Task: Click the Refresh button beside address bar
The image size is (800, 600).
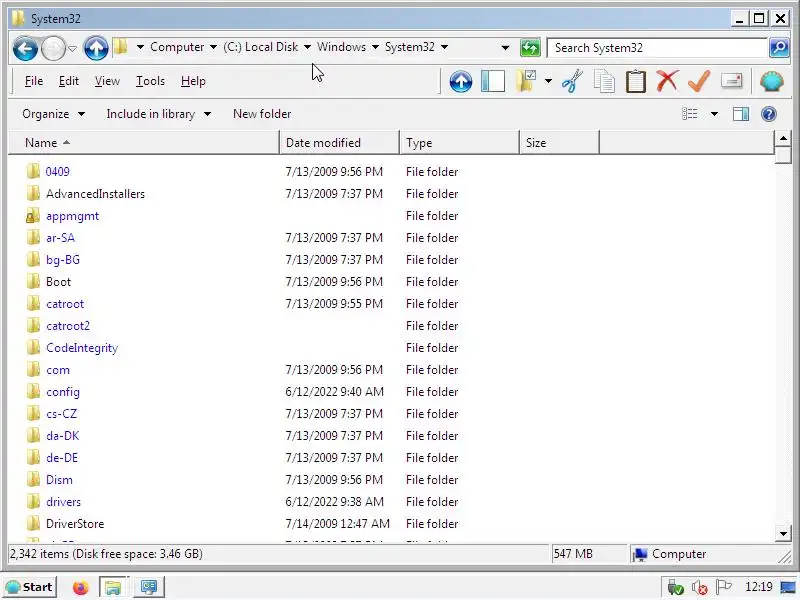Action: (530, 48)
